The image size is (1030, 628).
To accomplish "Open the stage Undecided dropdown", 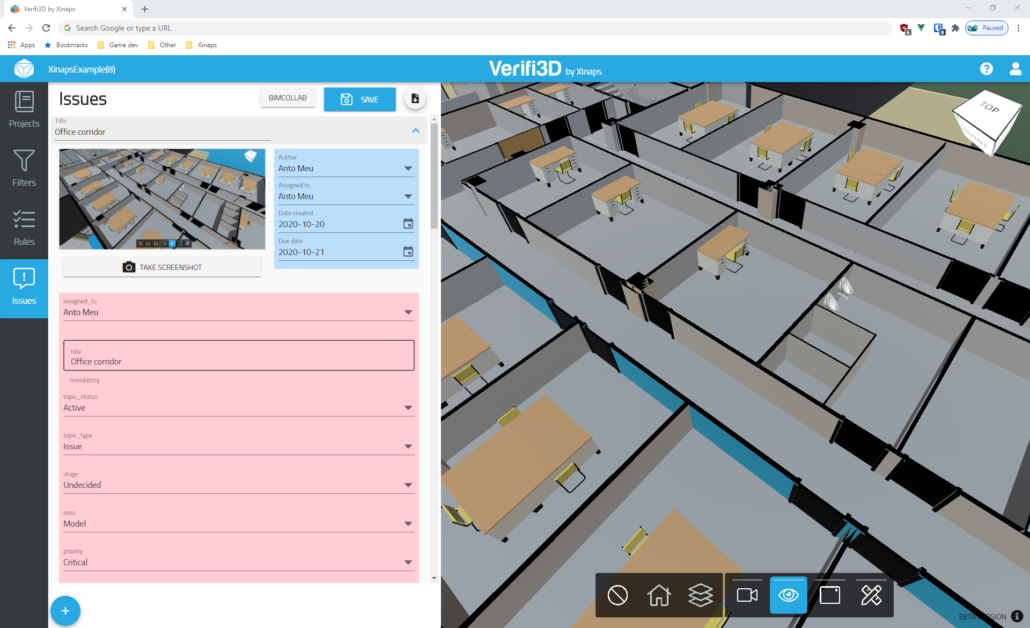I will click(x=238, y=482).
